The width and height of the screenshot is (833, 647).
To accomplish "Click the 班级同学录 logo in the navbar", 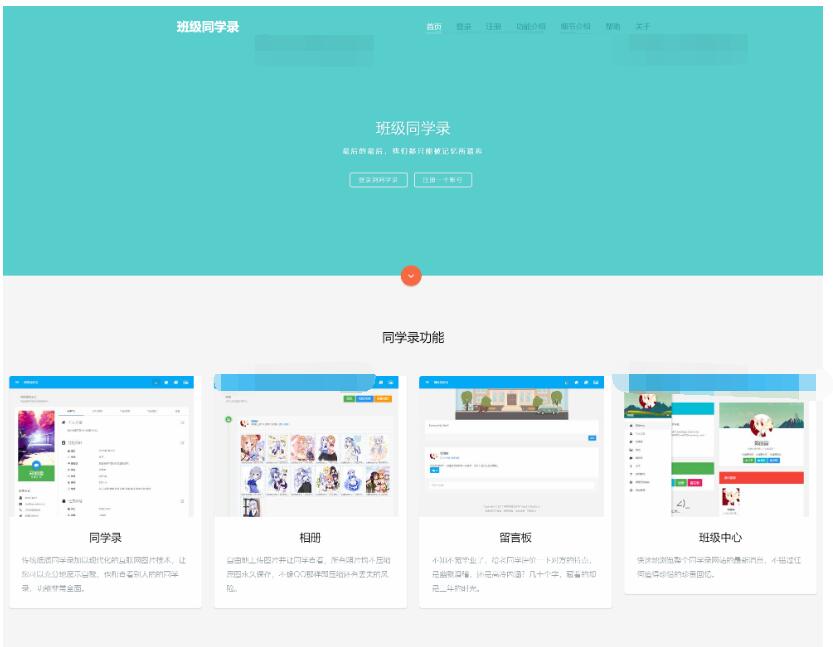I will coord(208,27).
